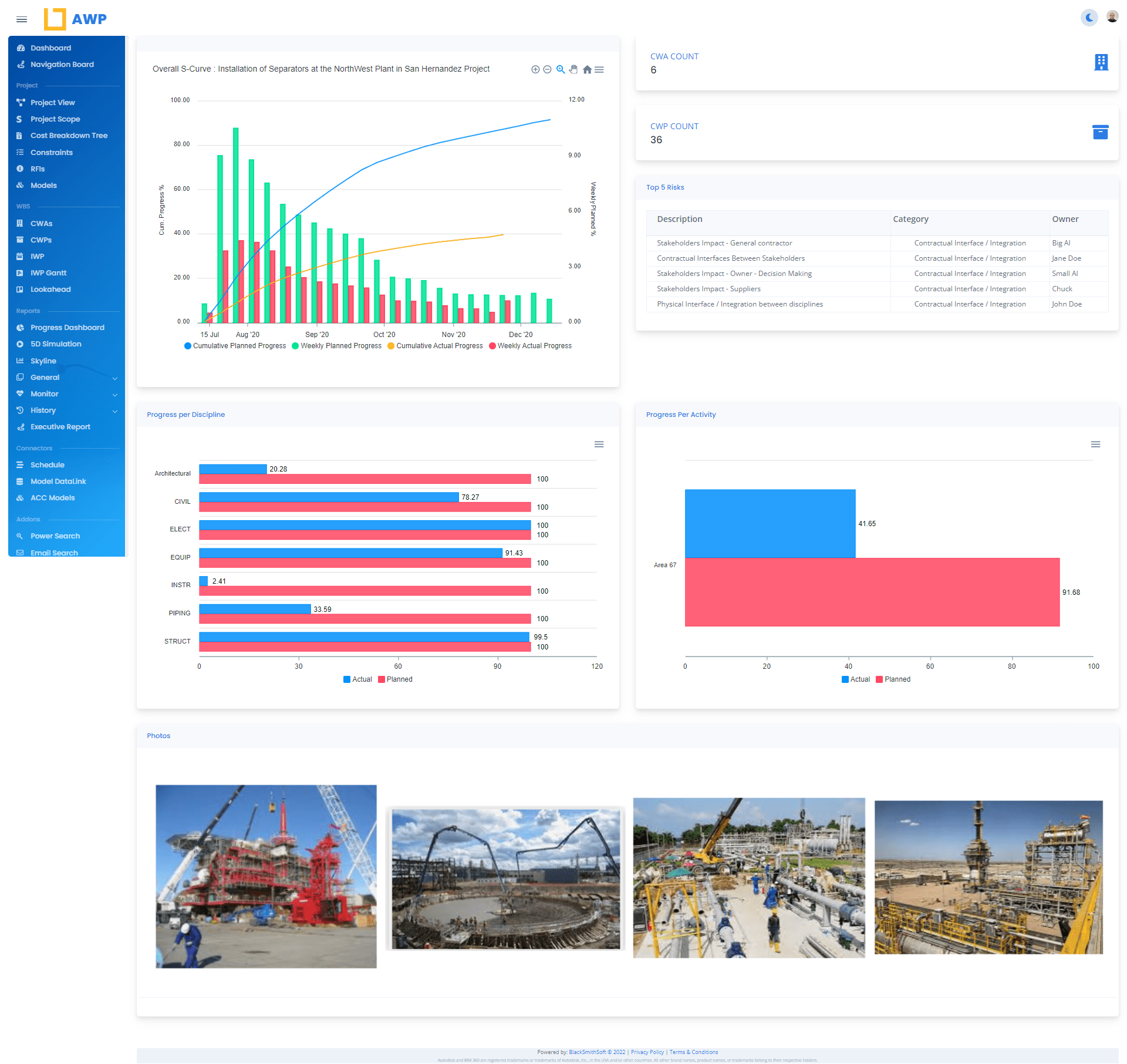Open the red offshore platform photo
The image size is (1127, 1064).
point(266,876)
